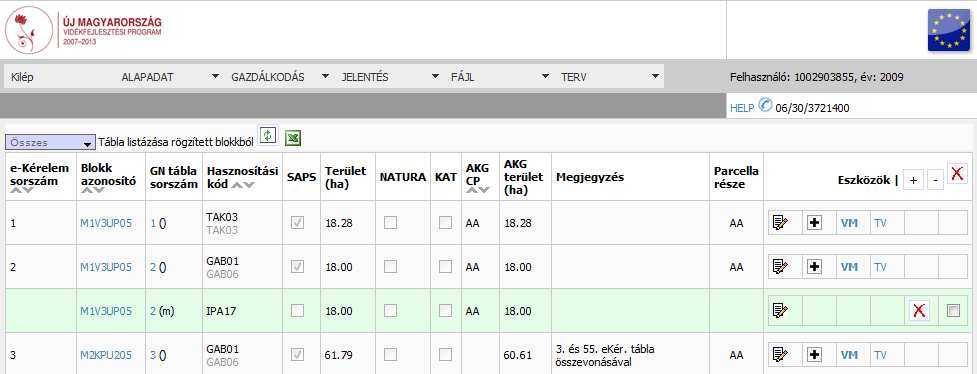
Task: Click TV link in row 3 (M2KPU205)
Action: point(880,355)
